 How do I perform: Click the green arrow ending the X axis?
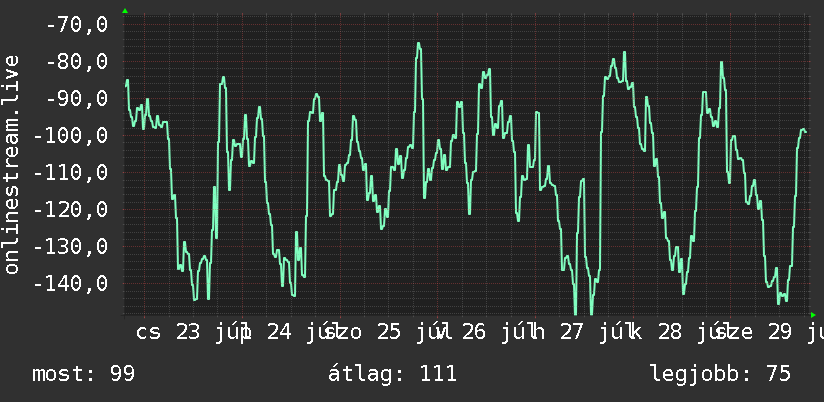813,315
